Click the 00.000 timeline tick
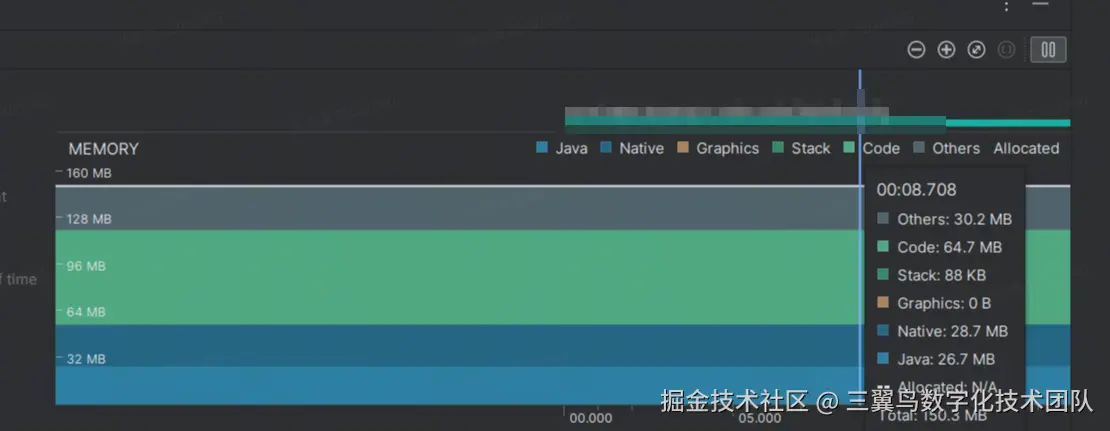Image resolution: width=1110 pixels, height=431 pixels. coord(590,418)
